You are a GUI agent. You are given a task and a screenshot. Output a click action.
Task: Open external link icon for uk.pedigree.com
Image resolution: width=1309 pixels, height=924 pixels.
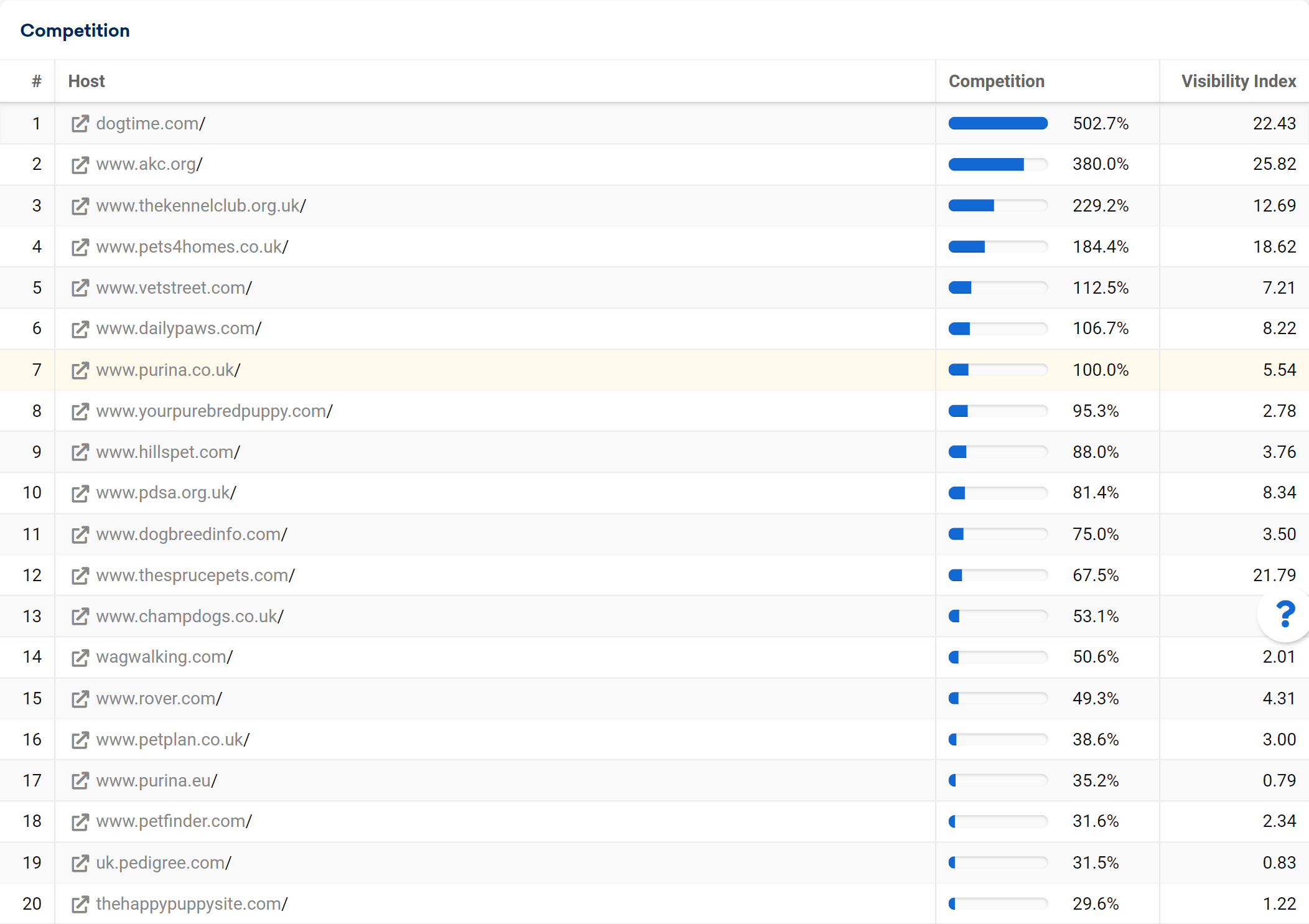[x=80, y=863]
